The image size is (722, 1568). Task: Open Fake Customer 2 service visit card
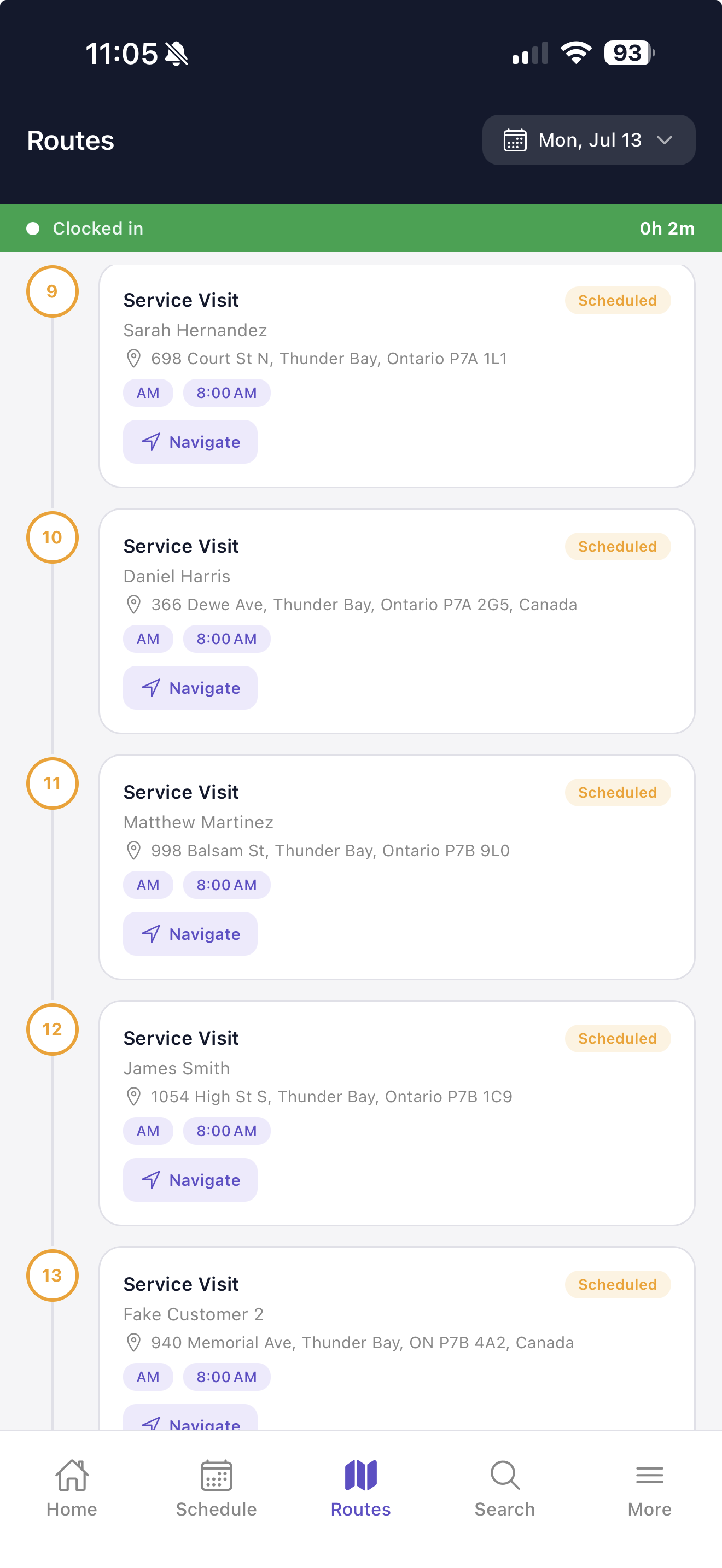tap(397, 1338)
